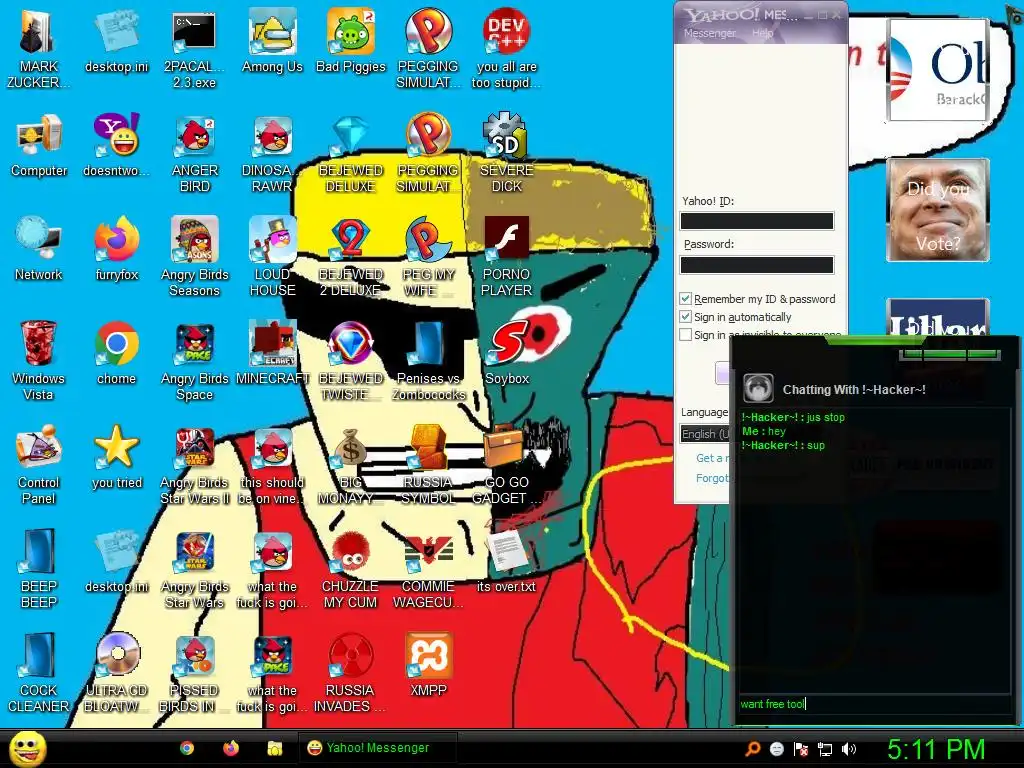Select the chat line '!~Hacker~! : jus stop'
Viewport: 1024px width, 768px height.
click(x=793, y=417)
